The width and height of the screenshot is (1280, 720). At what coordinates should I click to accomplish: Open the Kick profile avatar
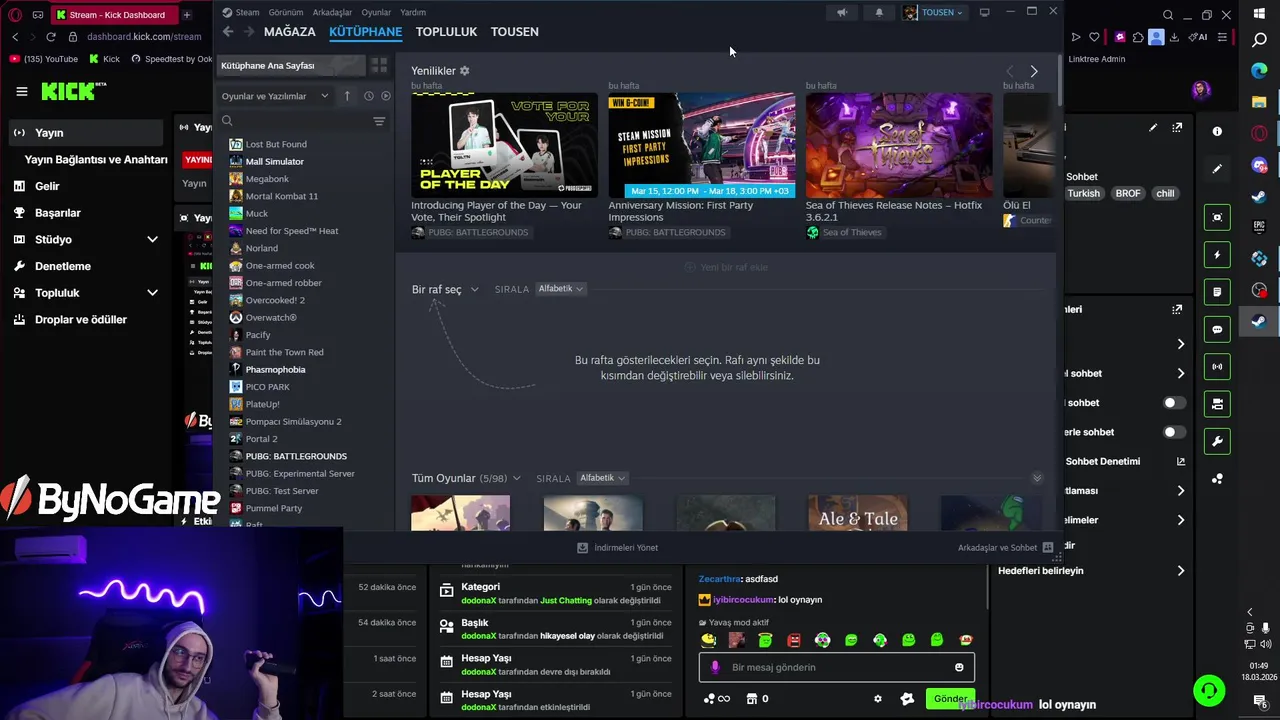click(x=1201, y=90)
